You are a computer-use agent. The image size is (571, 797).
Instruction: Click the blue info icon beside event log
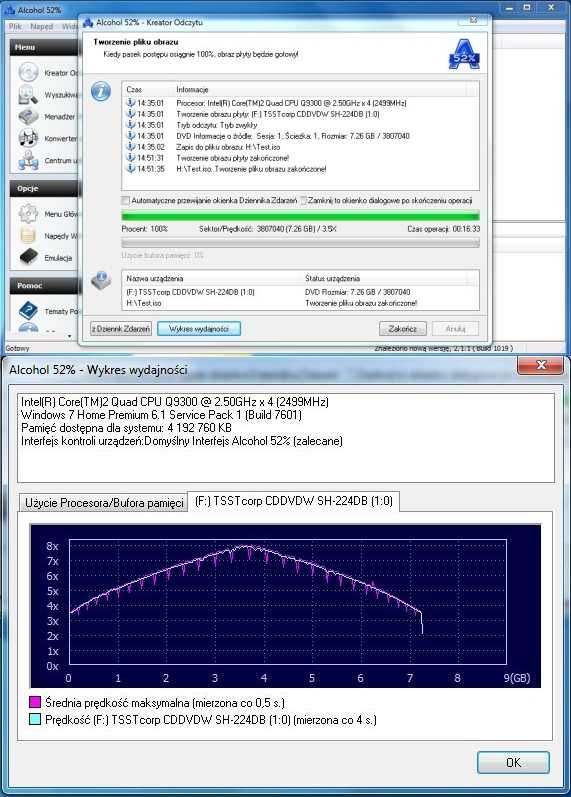click(101, 91)
